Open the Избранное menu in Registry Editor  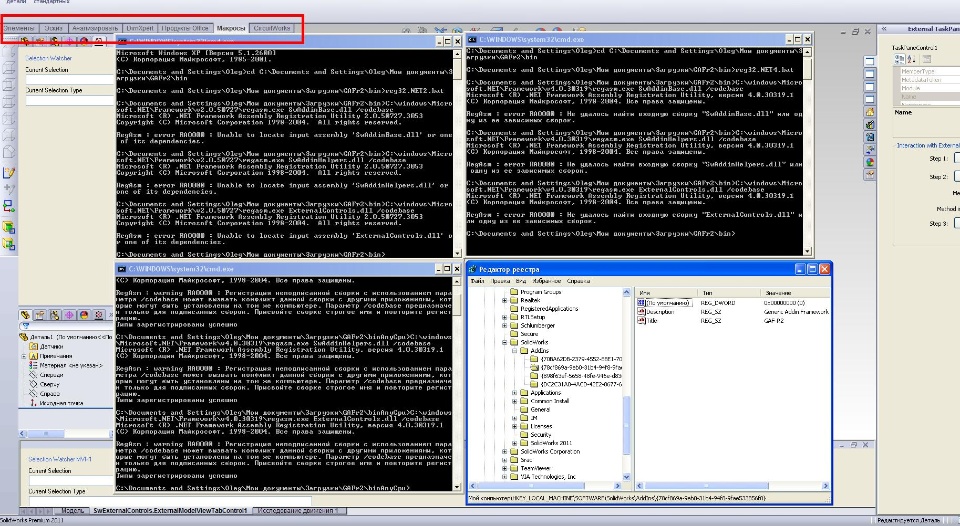coord(546,281)
